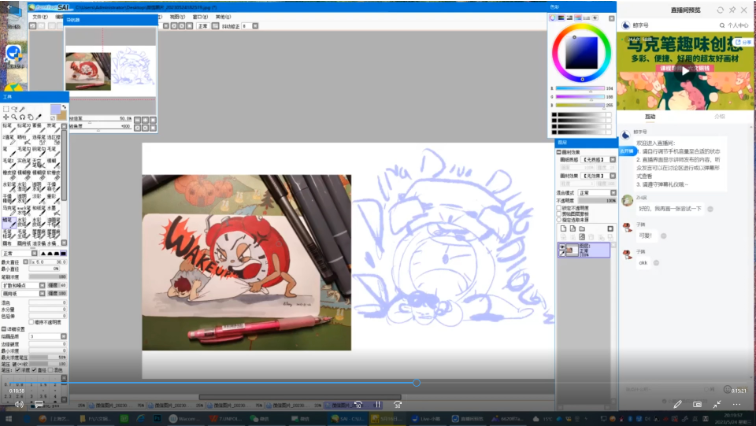This screenshot has width=756, height=426.
Task: Hide the layer with the eye icon
Action: coord(562,247)
